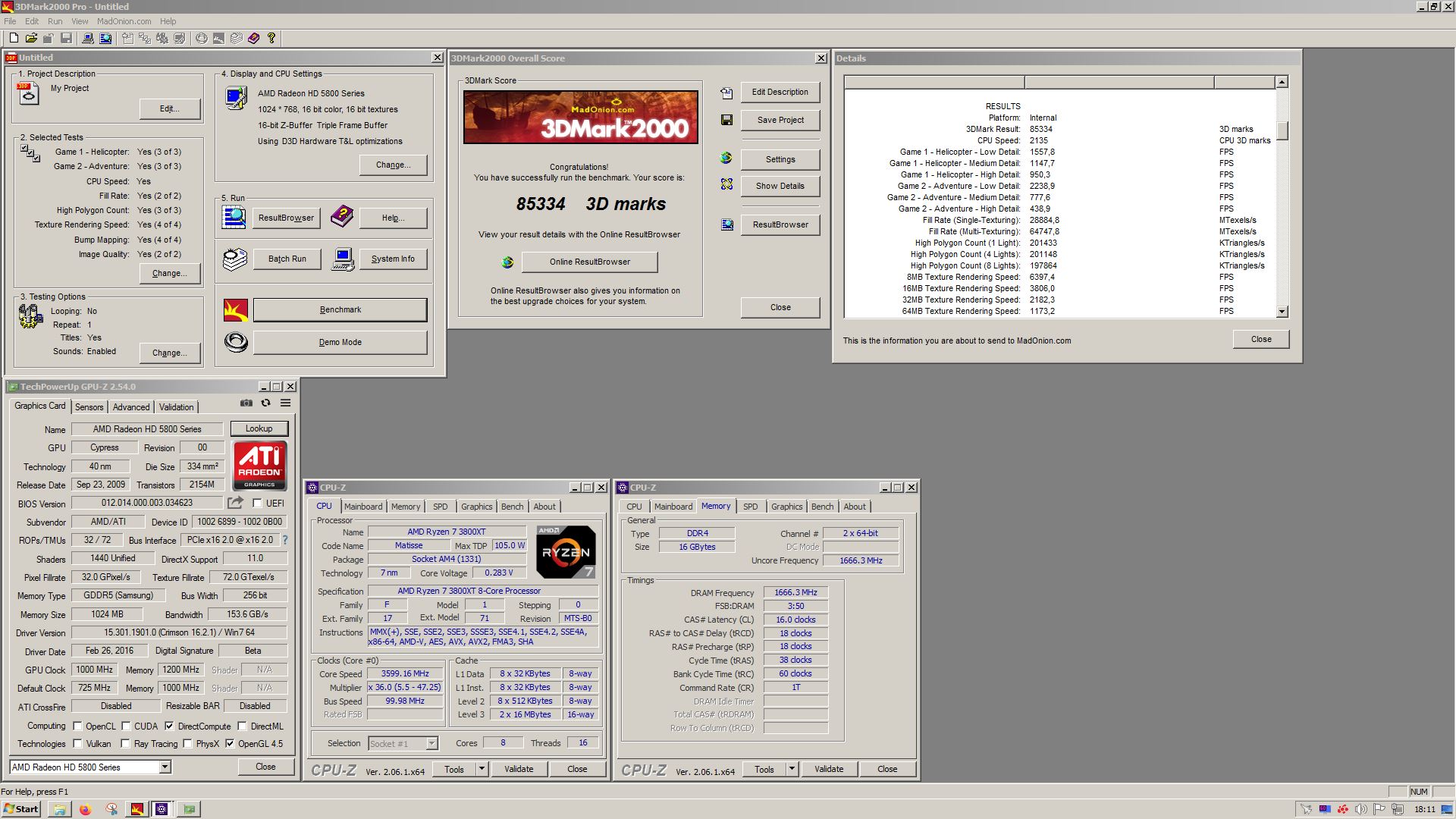Click the Online ResultBrowser button
Image resolution: width=1456 pixels, height=819 pixels.
click(x=590, y=262)
